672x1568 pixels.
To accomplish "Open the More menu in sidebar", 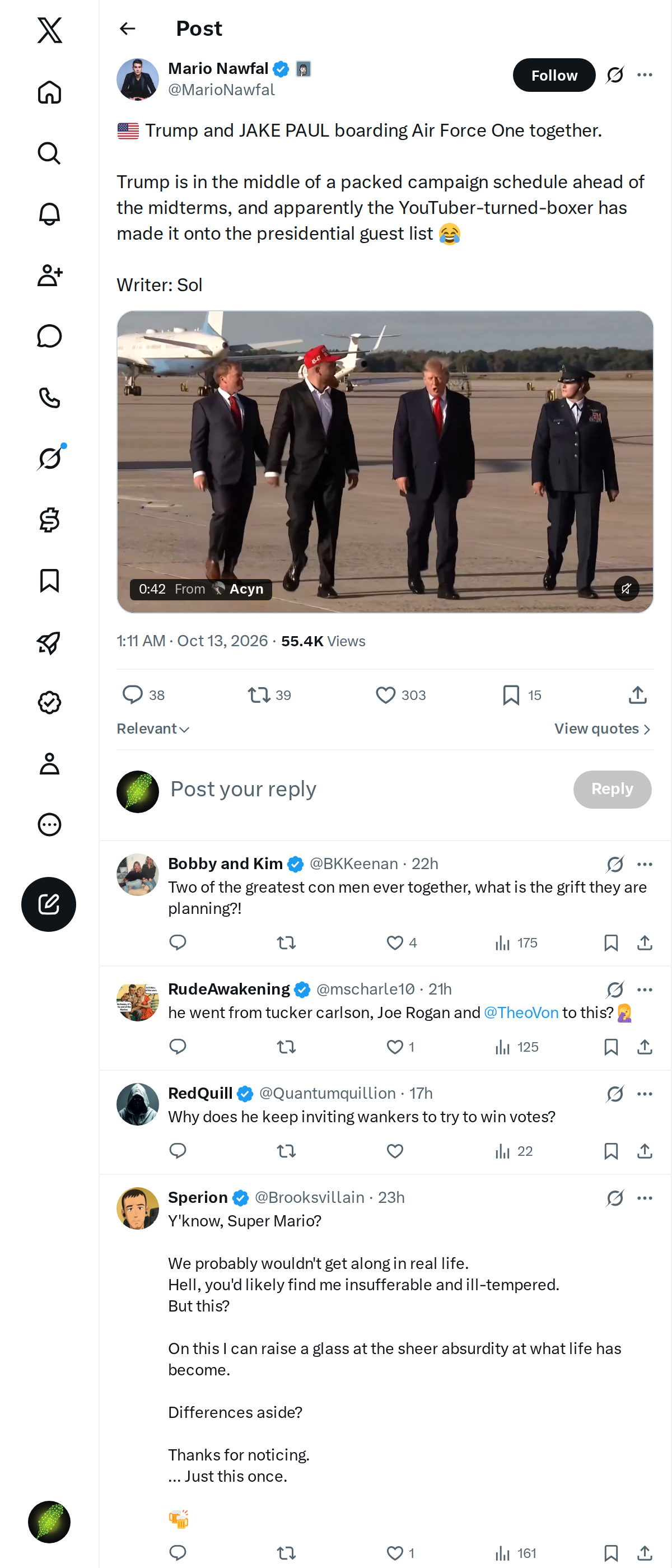I will coord(49,824).
